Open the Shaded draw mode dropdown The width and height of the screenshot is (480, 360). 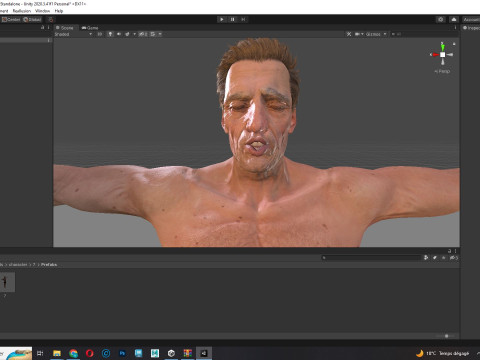(x=73, y=34)
